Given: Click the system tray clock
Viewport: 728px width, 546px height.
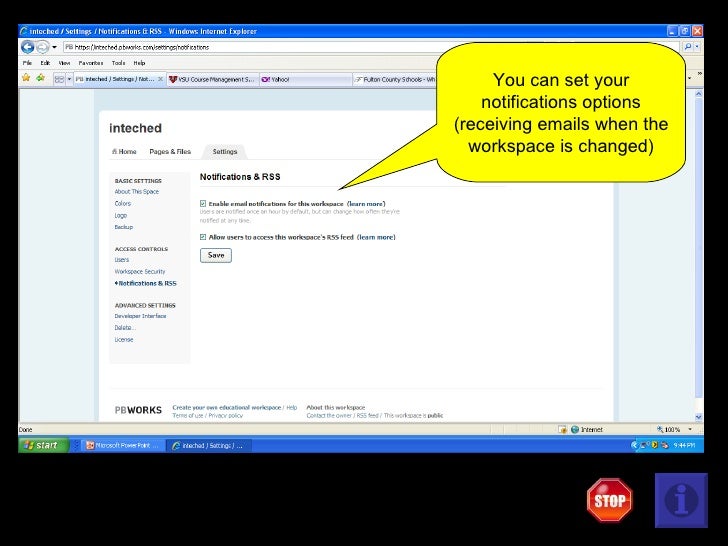Looking at the screenshot, I should [684, 445].
